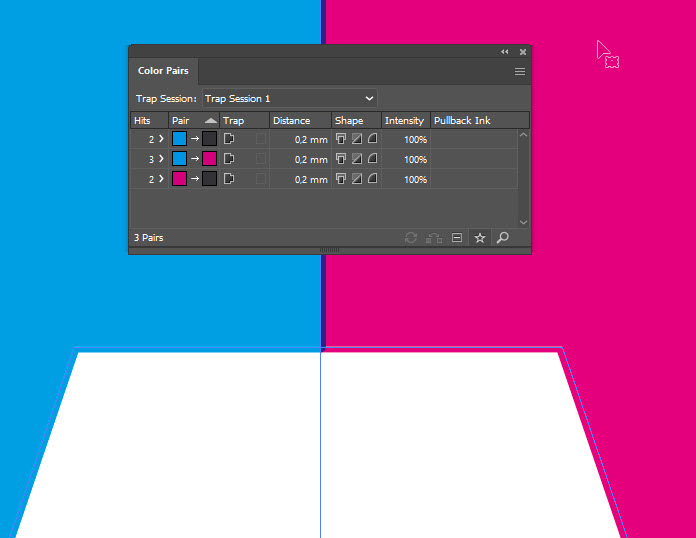Image resolution: width=696 pixels, height=538 pixels.
Task: Close the Color Pairs panel
Action: tap(523, 52)
